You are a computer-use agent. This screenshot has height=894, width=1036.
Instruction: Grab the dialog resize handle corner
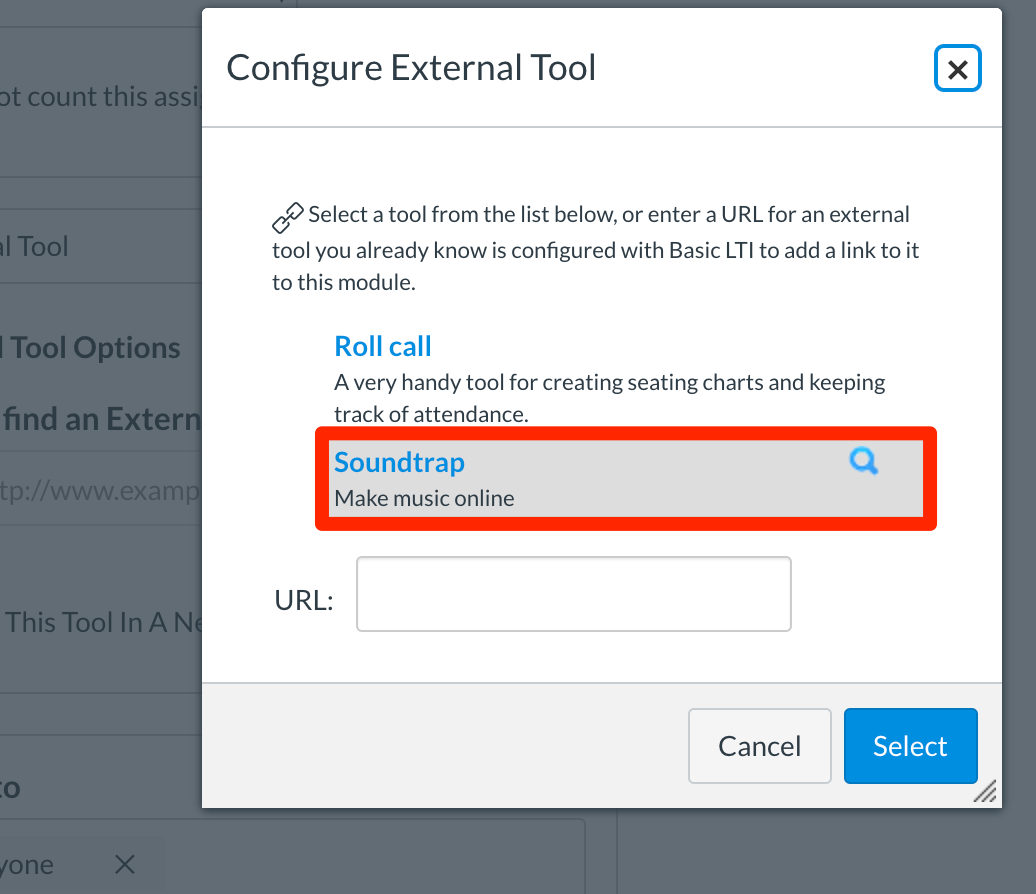click(x=986, y=792)
